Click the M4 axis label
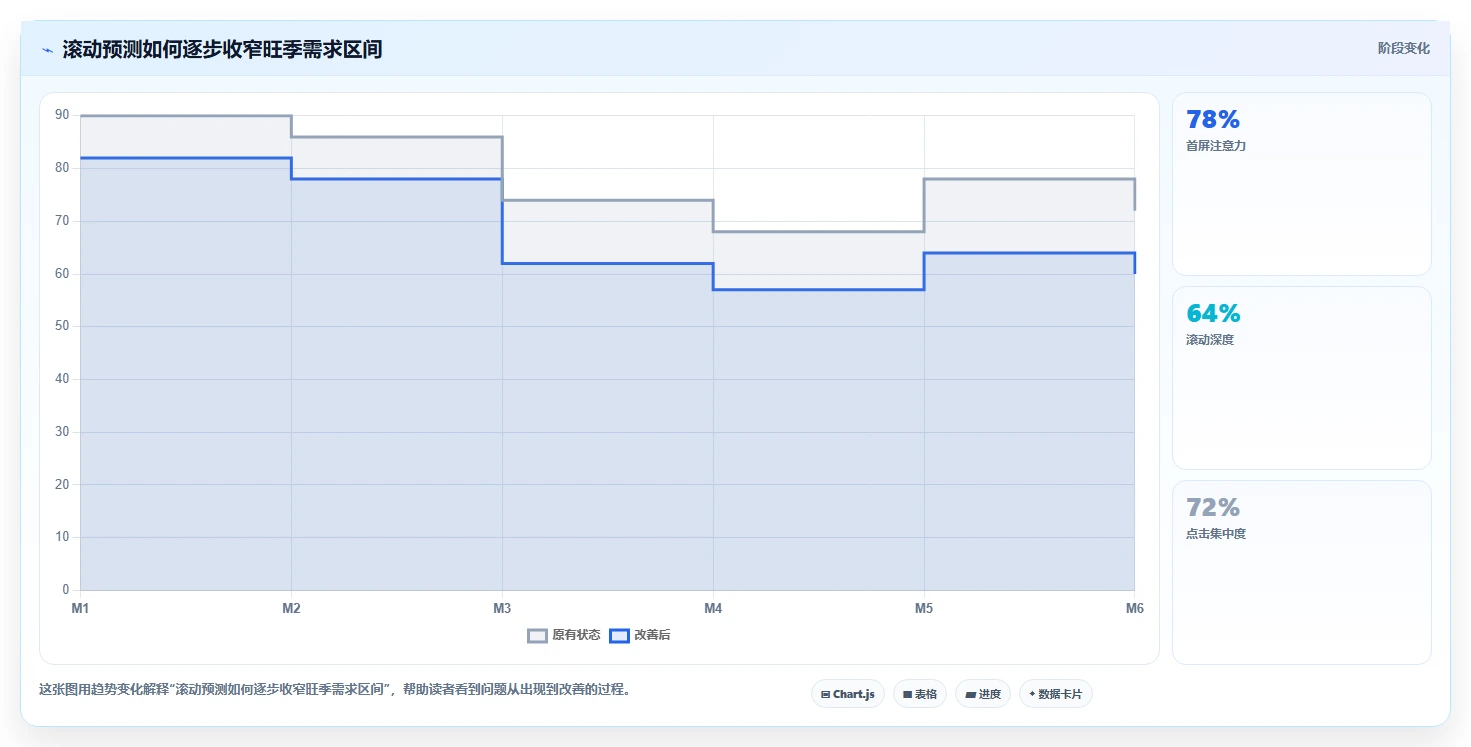This screenshot has width=1471, height=747. [x=713, y=608]
